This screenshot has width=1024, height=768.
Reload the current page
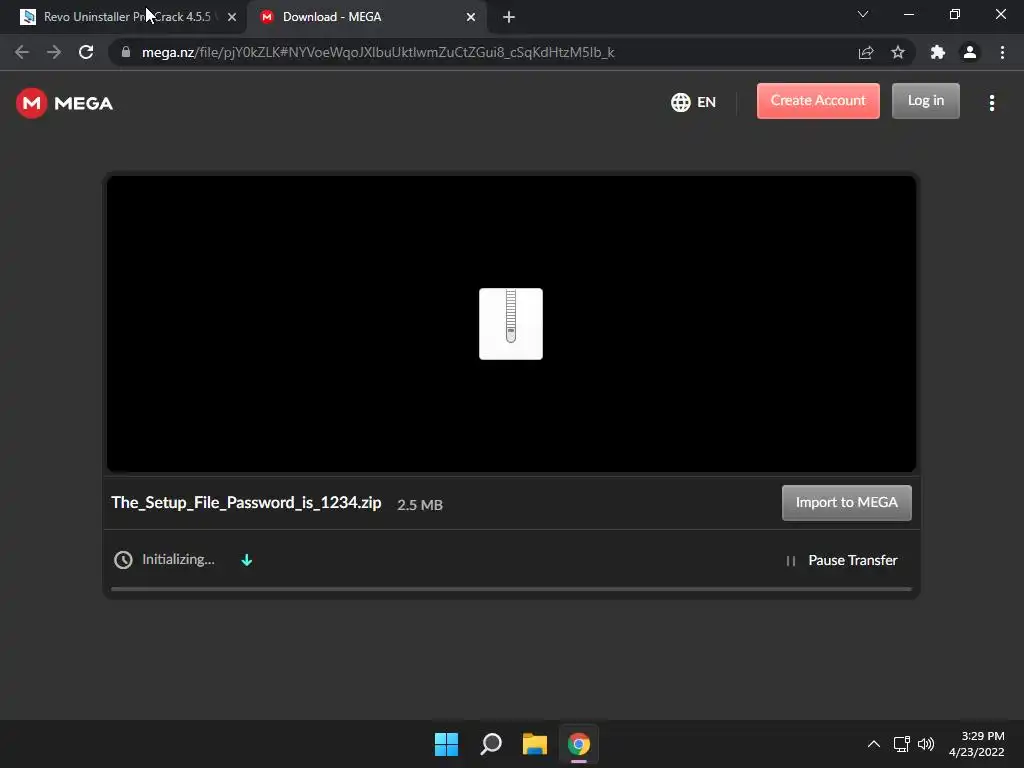pyautogui.click(x=86, y=52)
